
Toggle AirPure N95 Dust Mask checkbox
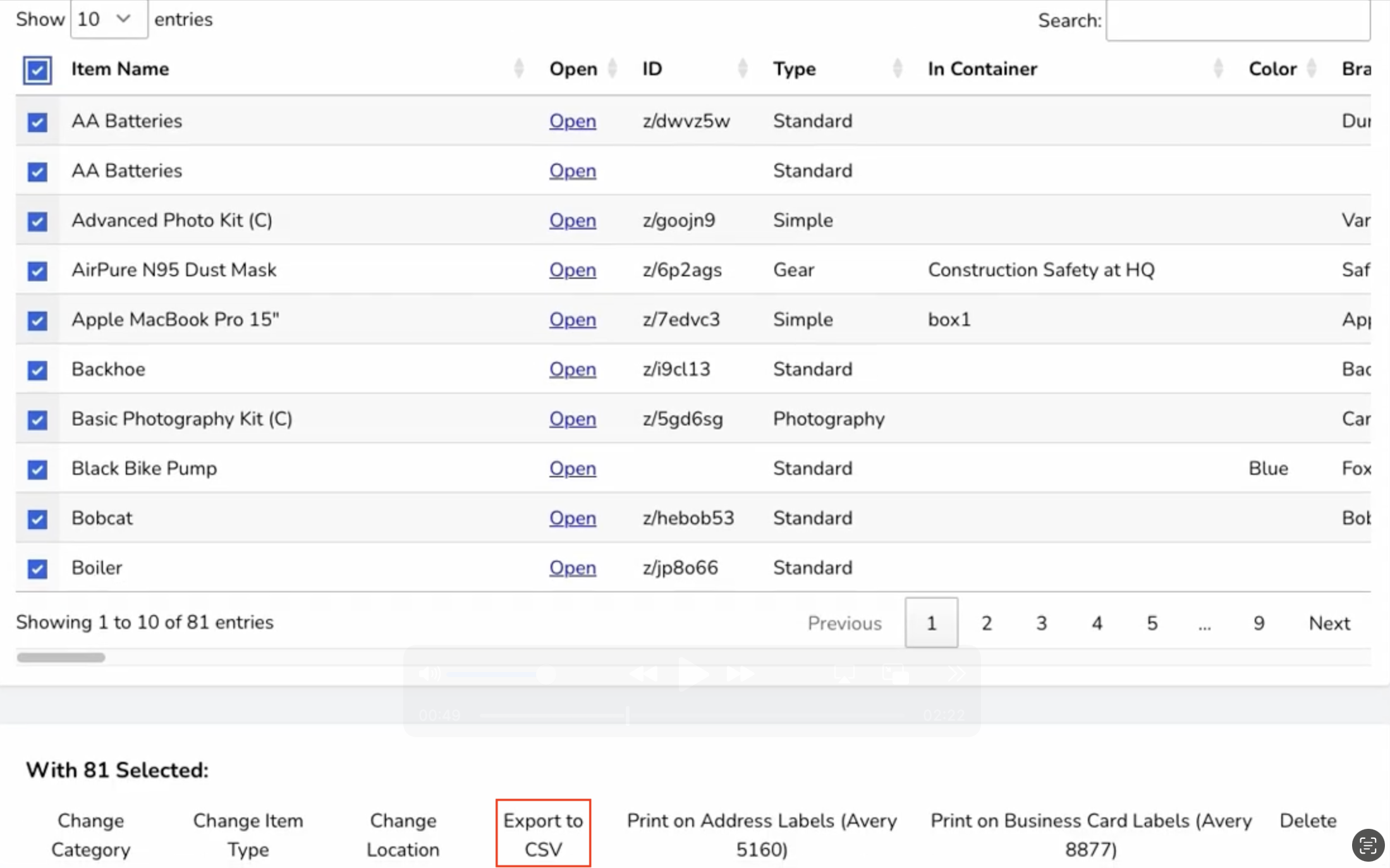(x=37, y=271)
